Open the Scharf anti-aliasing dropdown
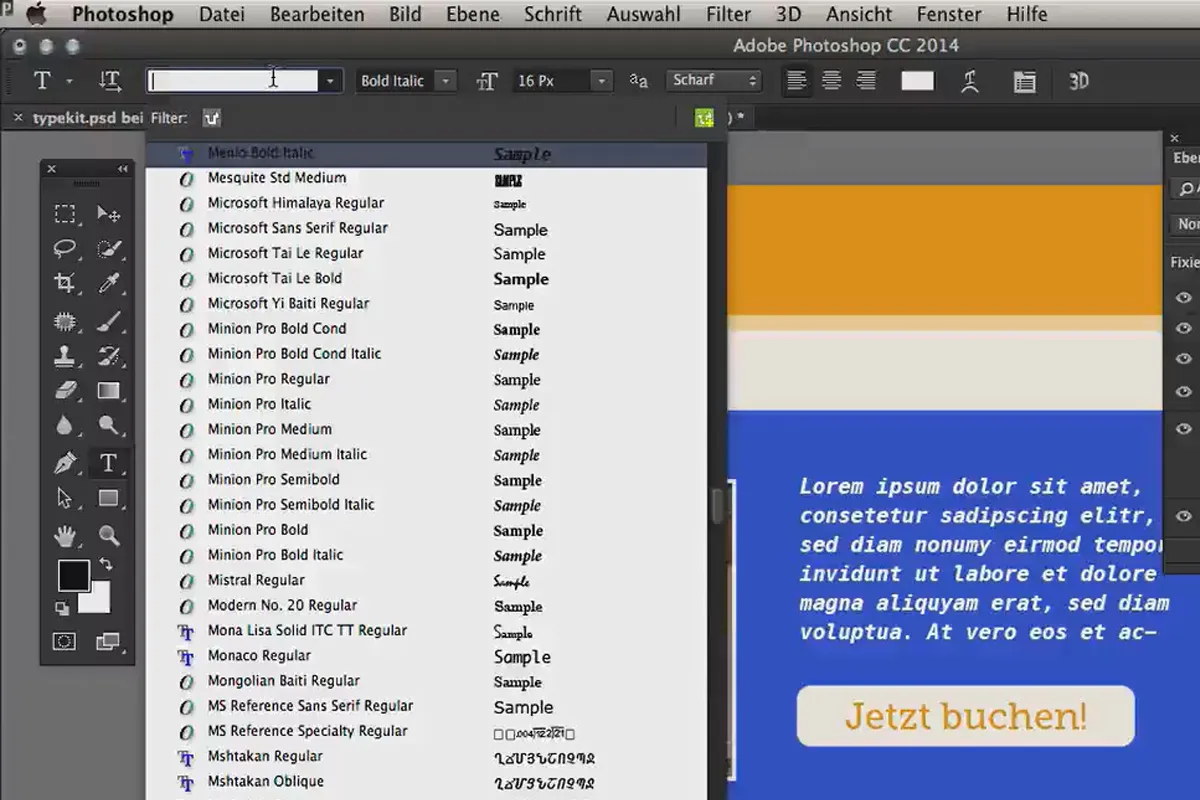1200x800 pixels. 713,81
